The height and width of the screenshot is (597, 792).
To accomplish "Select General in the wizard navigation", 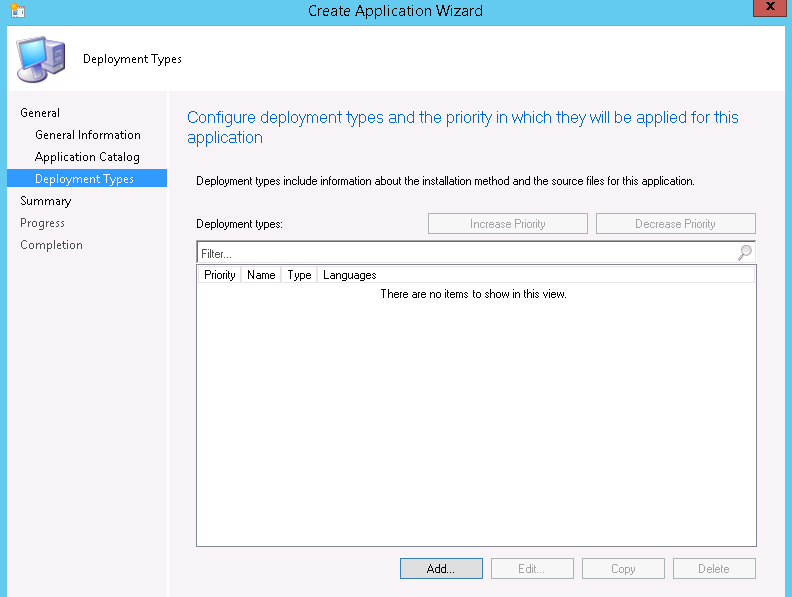I will [40, 113].
